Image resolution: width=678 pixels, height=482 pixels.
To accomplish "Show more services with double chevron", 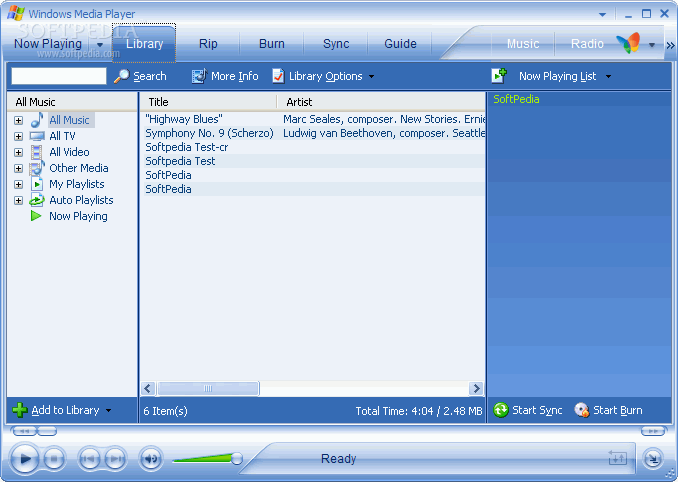I will 670,45.
